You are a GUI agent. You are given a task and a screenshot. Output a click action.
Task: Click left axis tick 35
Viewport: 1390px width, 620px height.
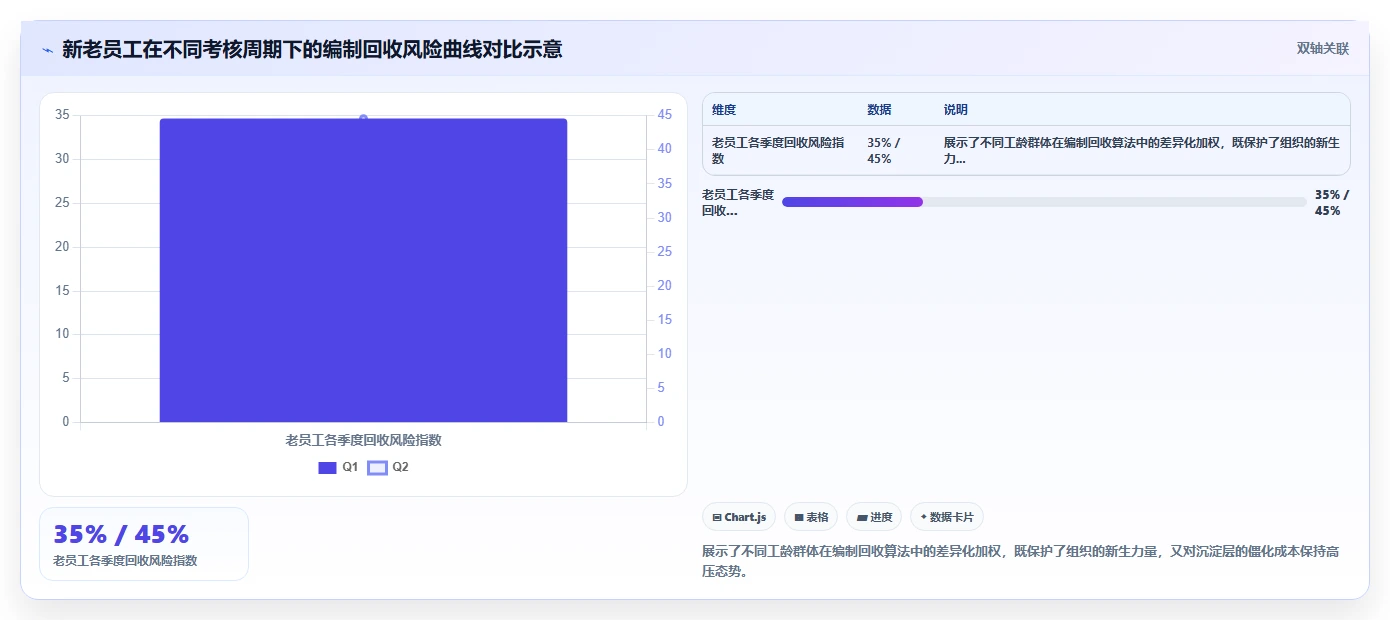pos(62,115)
